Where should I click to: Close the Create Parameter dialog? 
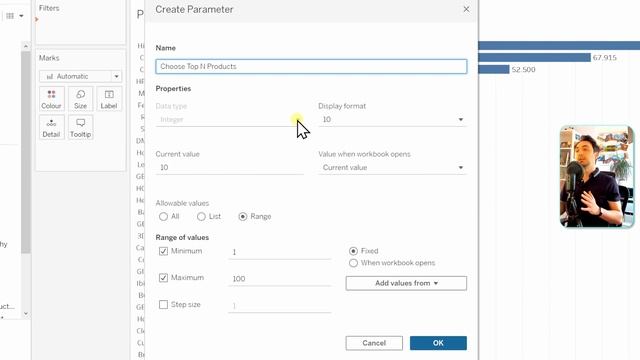point(466,9)
